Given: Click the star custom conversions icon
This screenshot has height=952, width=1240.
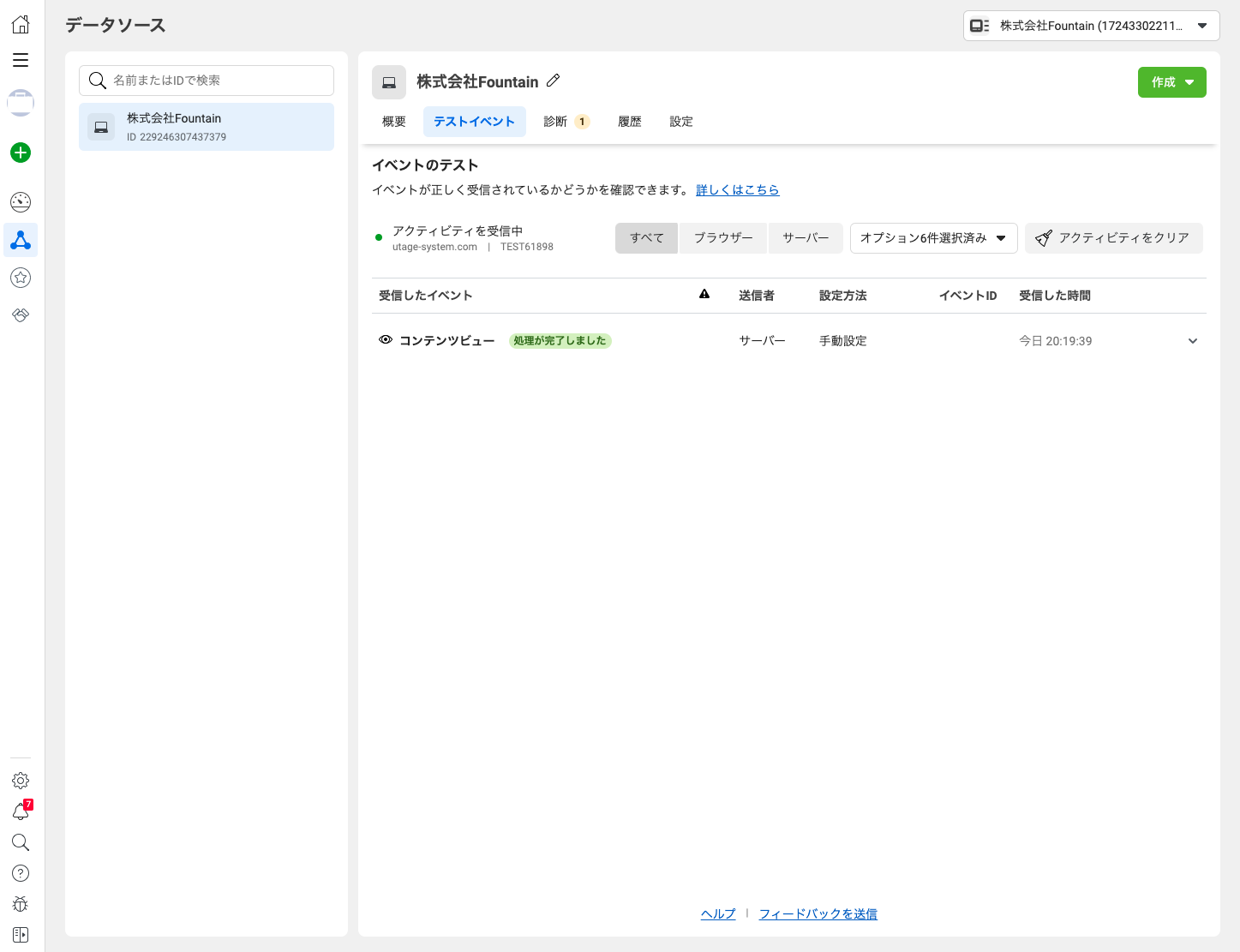Looking at the screenshot, I should click(x=21, y=278).
